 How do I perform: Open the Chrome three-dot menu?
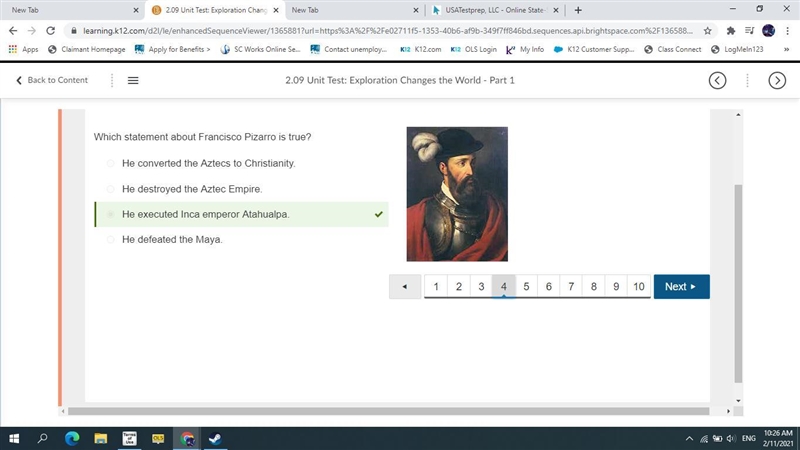click(x=787, y=31)
